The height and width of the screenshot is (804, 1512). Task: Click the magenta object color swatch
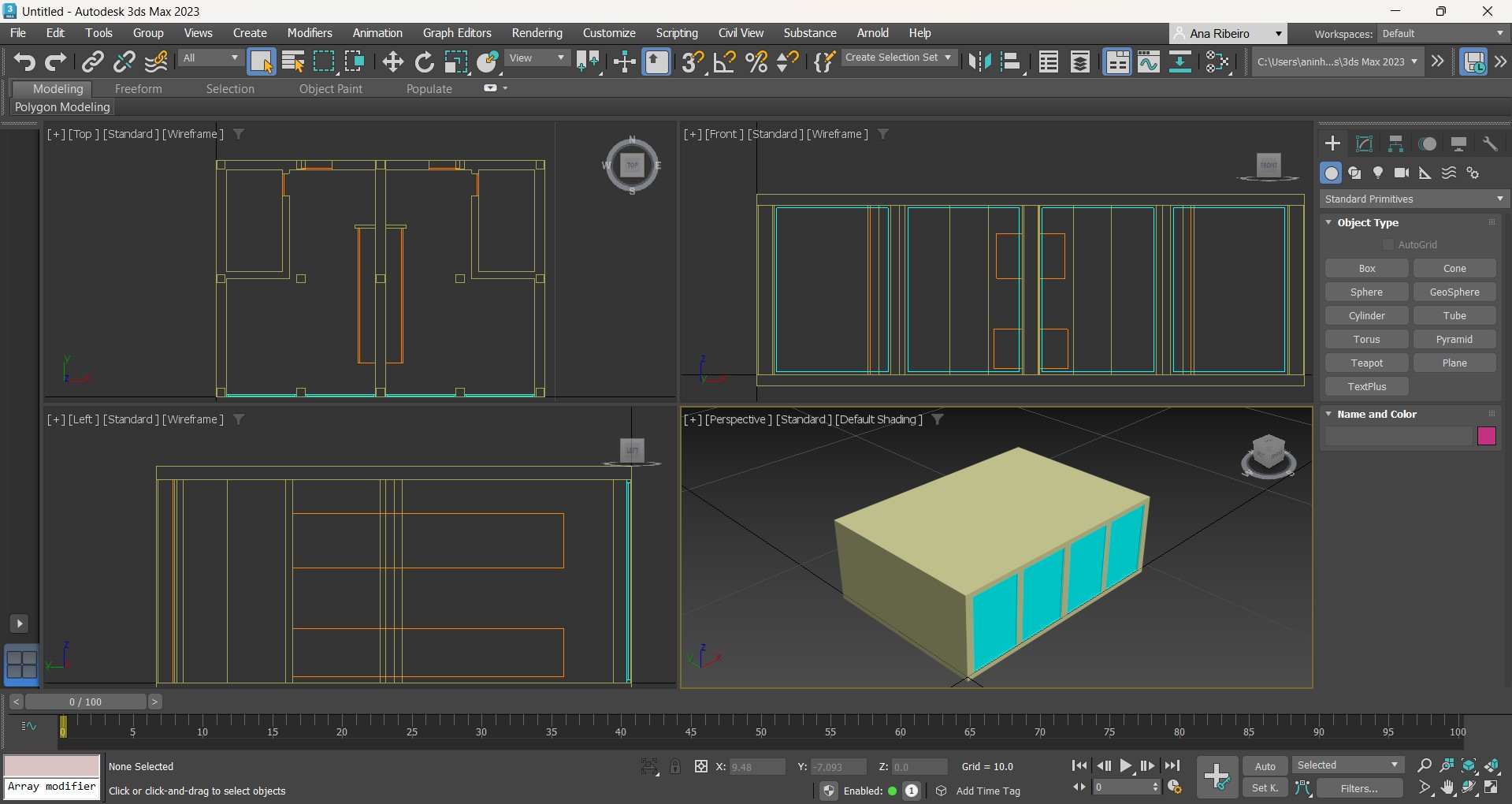point(1486,436)
